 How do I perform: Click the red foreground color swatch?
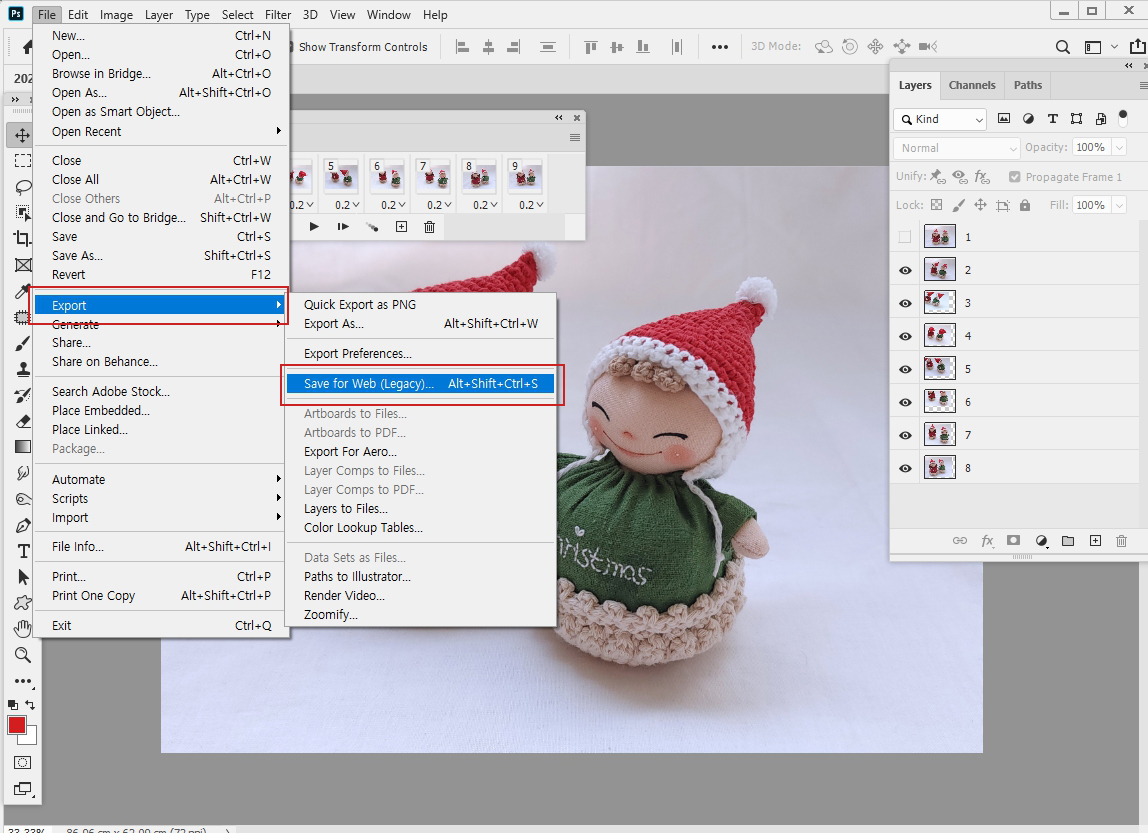coord(15,724)
